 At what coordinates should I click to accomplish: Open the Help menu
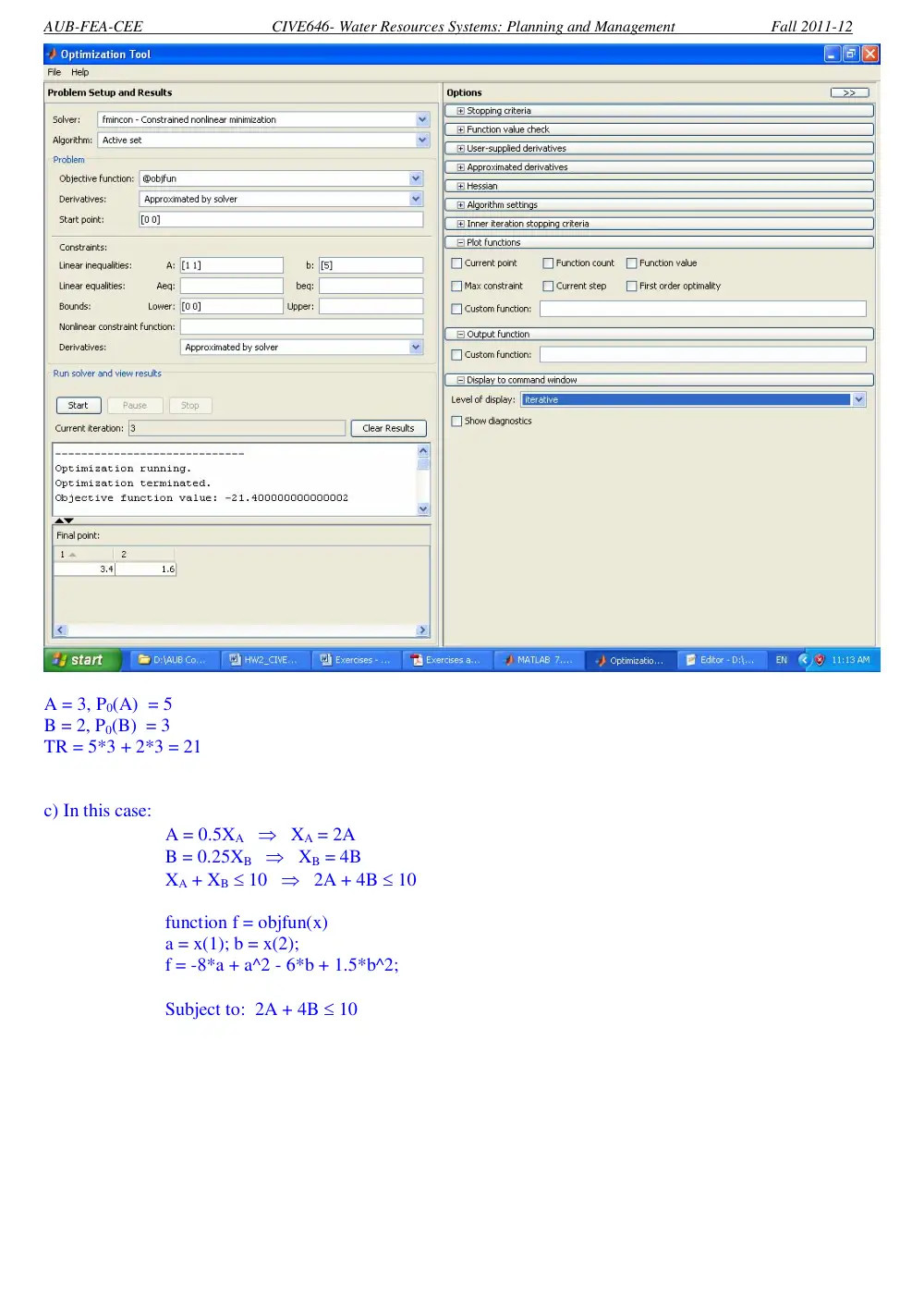coord(79,72)
